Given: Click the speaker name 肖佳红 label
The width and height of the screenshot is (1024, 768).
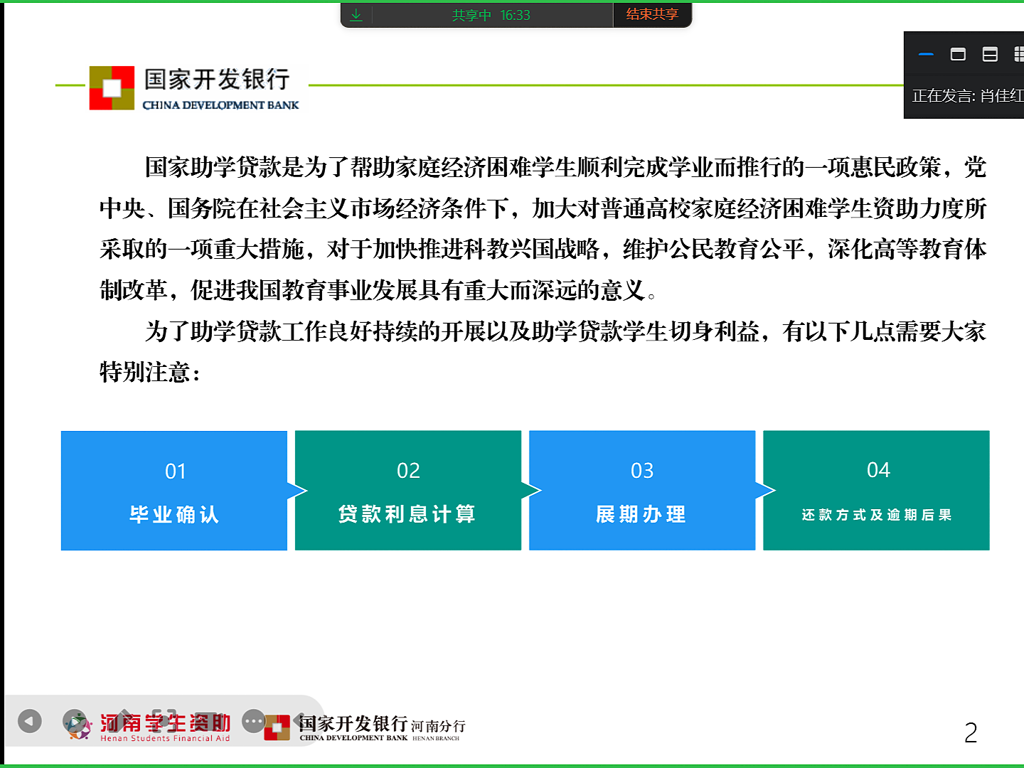Looking at the screenshot, I should pos(990,96).
